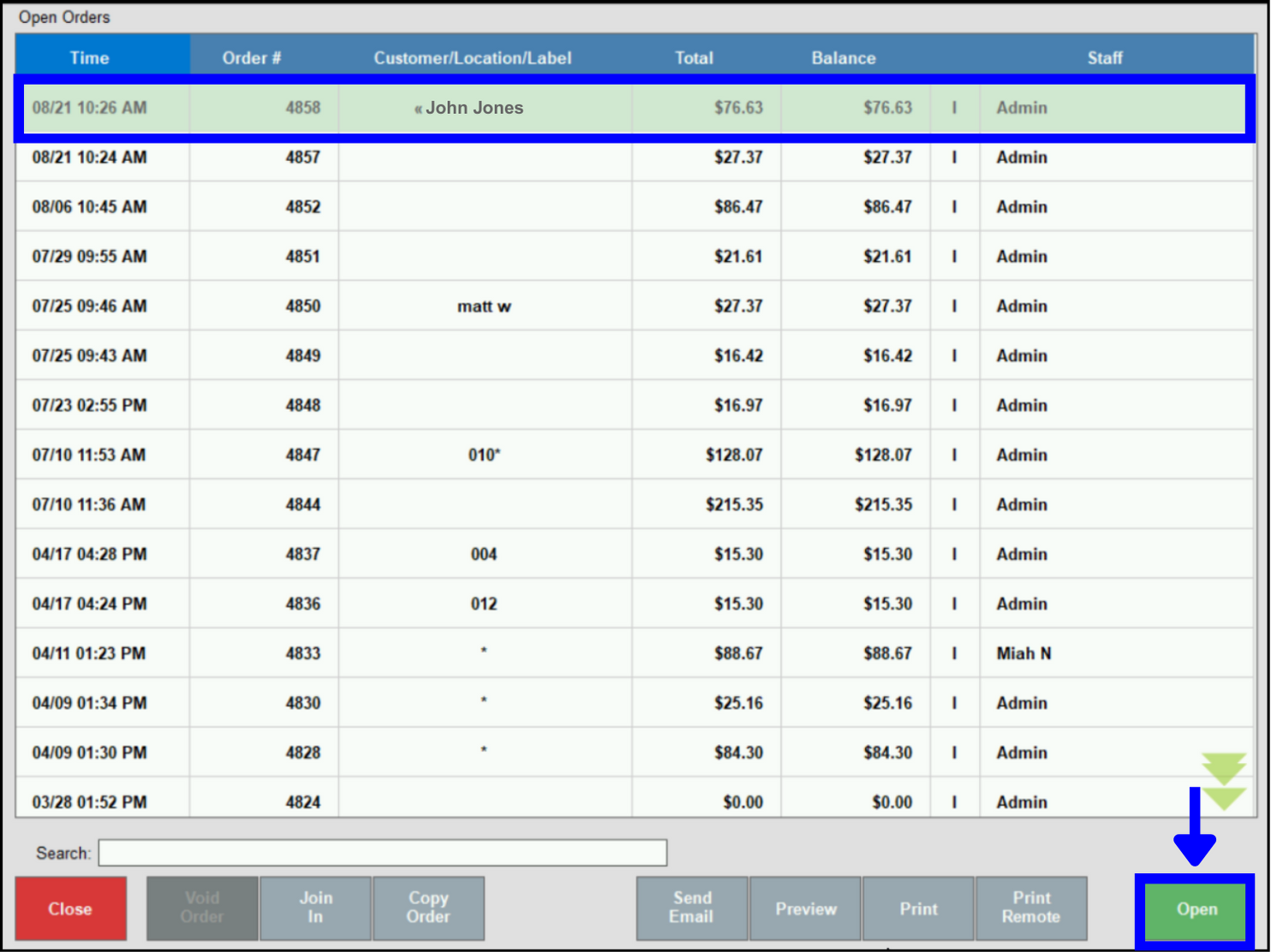Select order 4847 with $128.07 total

coord(483,455)
